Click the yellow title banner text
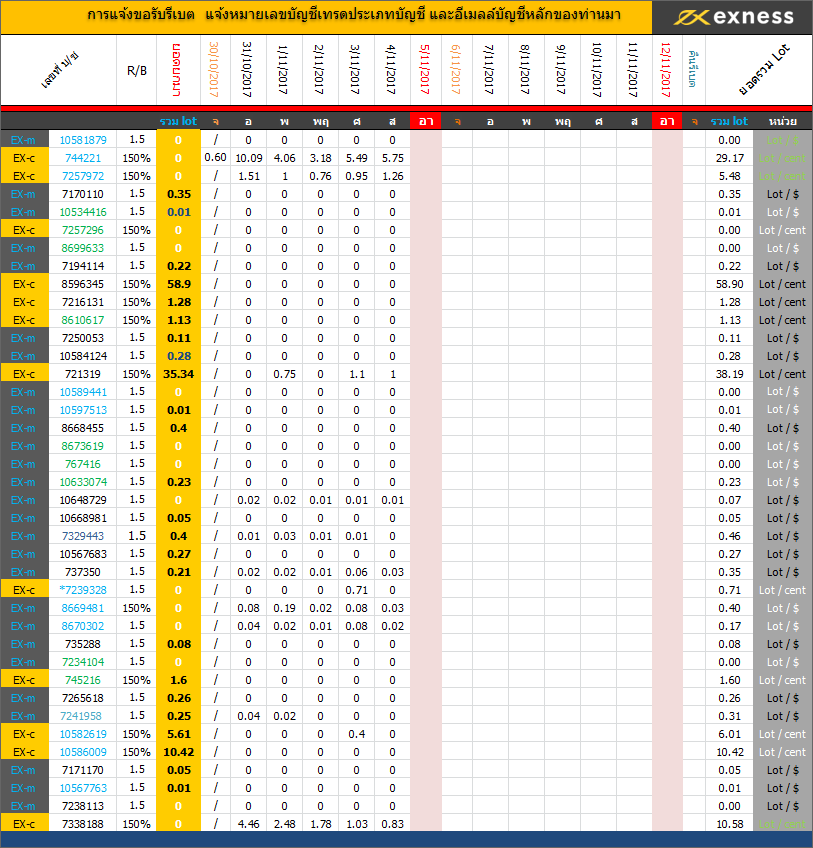813x848 pixels. pyautogui.click(x=326, y=17)
